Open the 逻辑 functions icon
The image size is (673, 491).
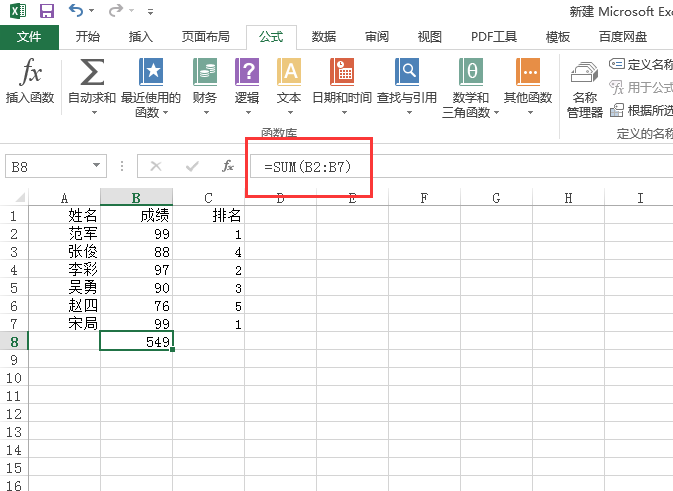(x=247, y=72)
